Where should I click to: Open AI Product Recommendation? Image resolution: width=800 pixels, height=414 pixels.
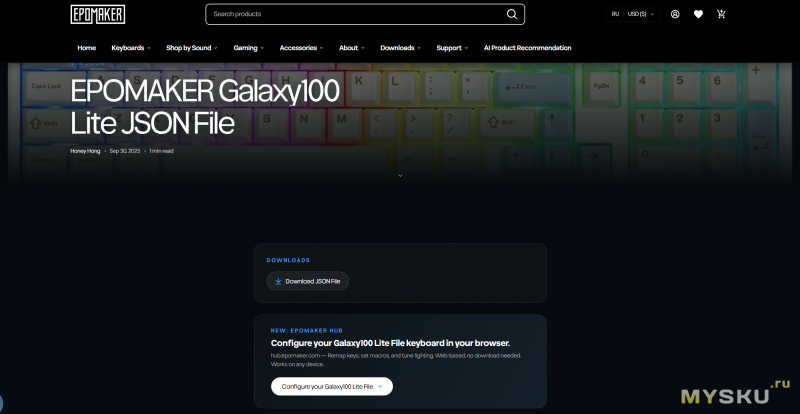click(x=528, y=48)
